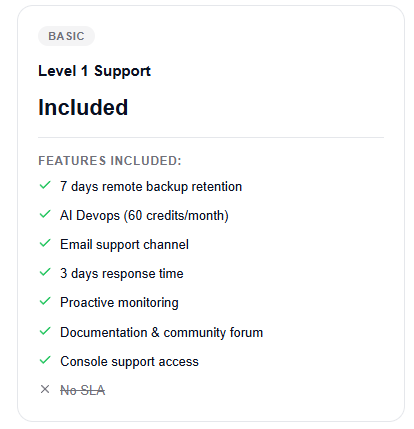Click the 3 days response time text
Screen dimensions: 414x429
click(122, 274)
